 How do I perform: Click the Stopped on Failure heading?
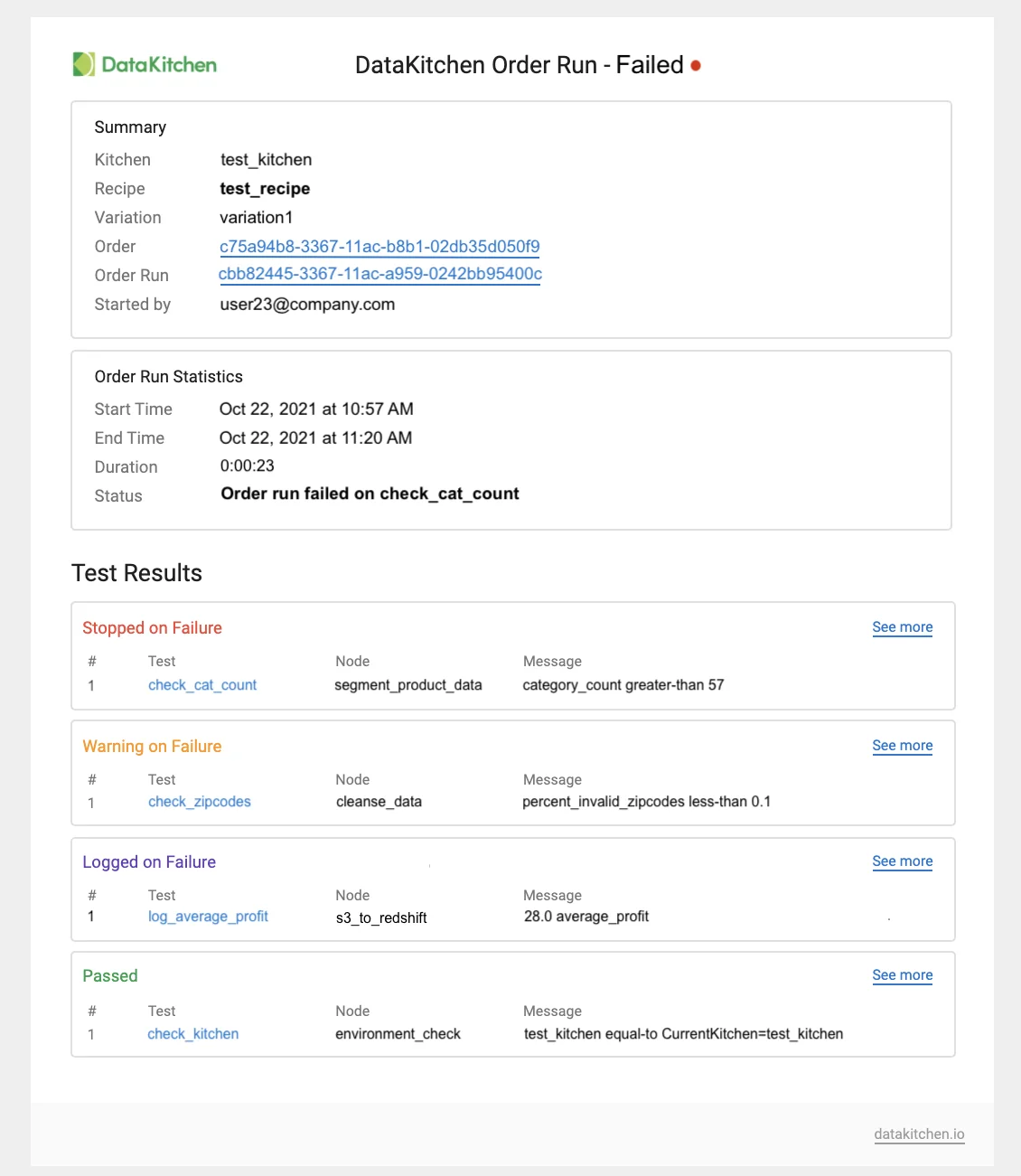pyautogui.click(x=152, y=628)
